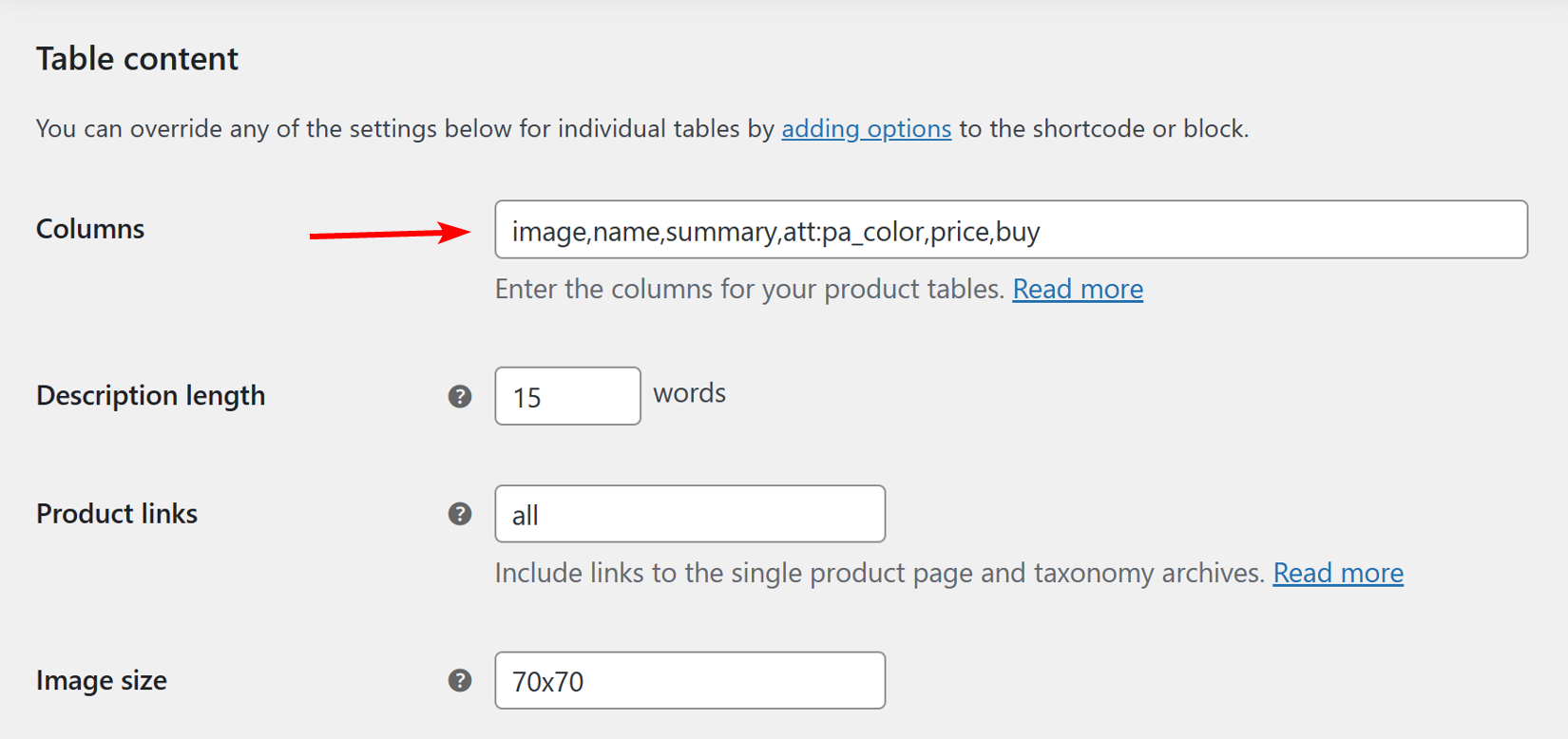Click Read more about table columns
Screen dimensions: 1568x739
click(x=1078, y=289)
